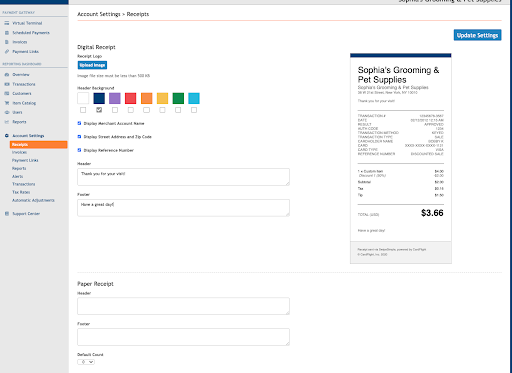Image resolution: width=512 pixels, height=373 pixels.
Task: Click the Transactions icon under Reporting Dashboard
Action: 7,84
